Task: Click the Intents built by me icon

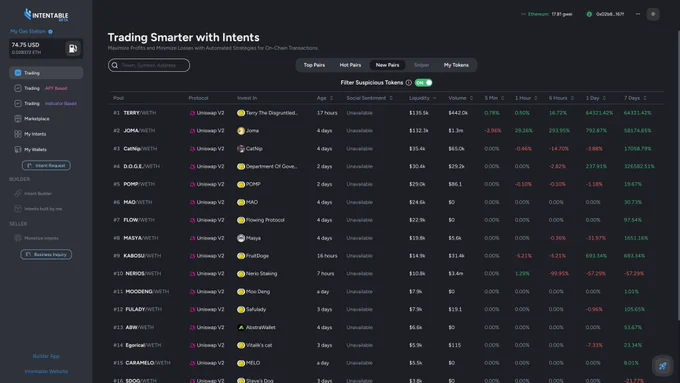Action: coord(18,209)
